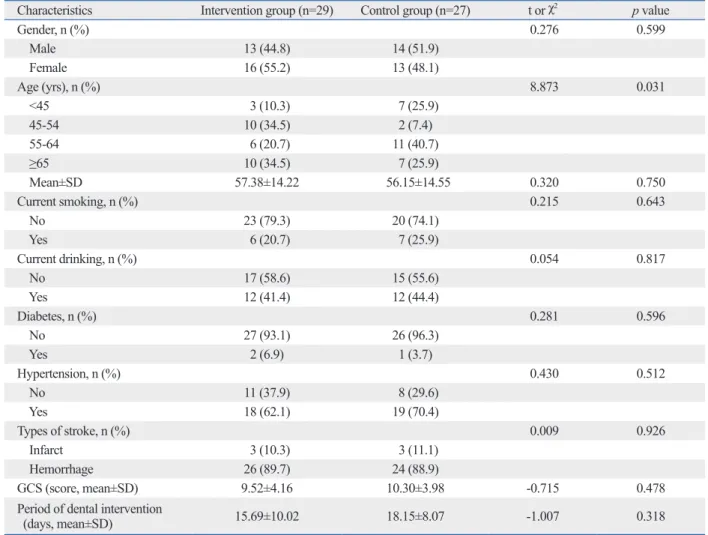Select the GCS test statistic -0.715
The image size is (708, 535).
(x=543, y=488)
